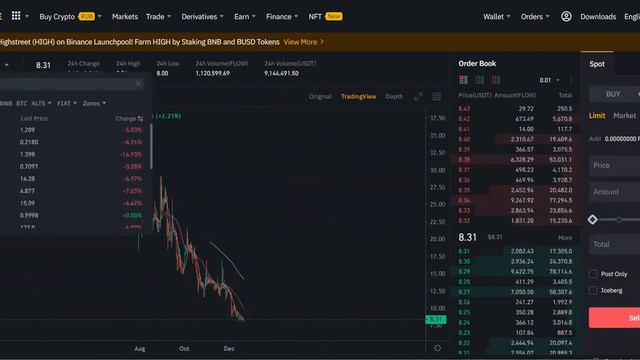
Task: Select BTC market tab
Action: (22, 103)
